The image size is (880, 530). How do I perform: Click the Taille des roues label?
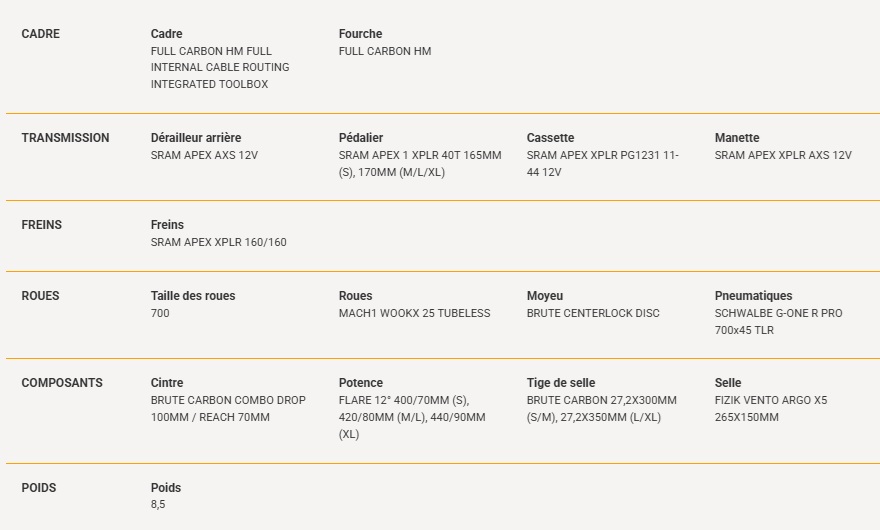[x=193, y=296]
